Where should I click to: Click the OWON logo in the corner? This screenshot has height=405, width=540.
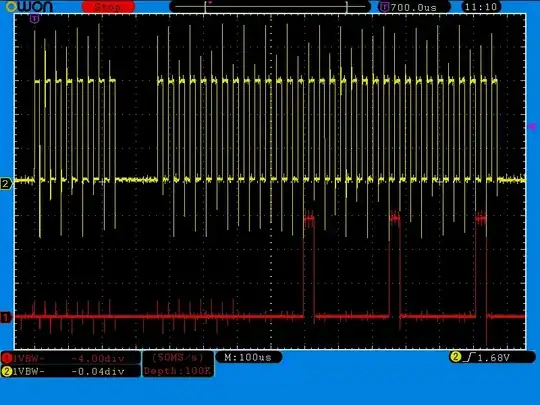click(29, 6)
